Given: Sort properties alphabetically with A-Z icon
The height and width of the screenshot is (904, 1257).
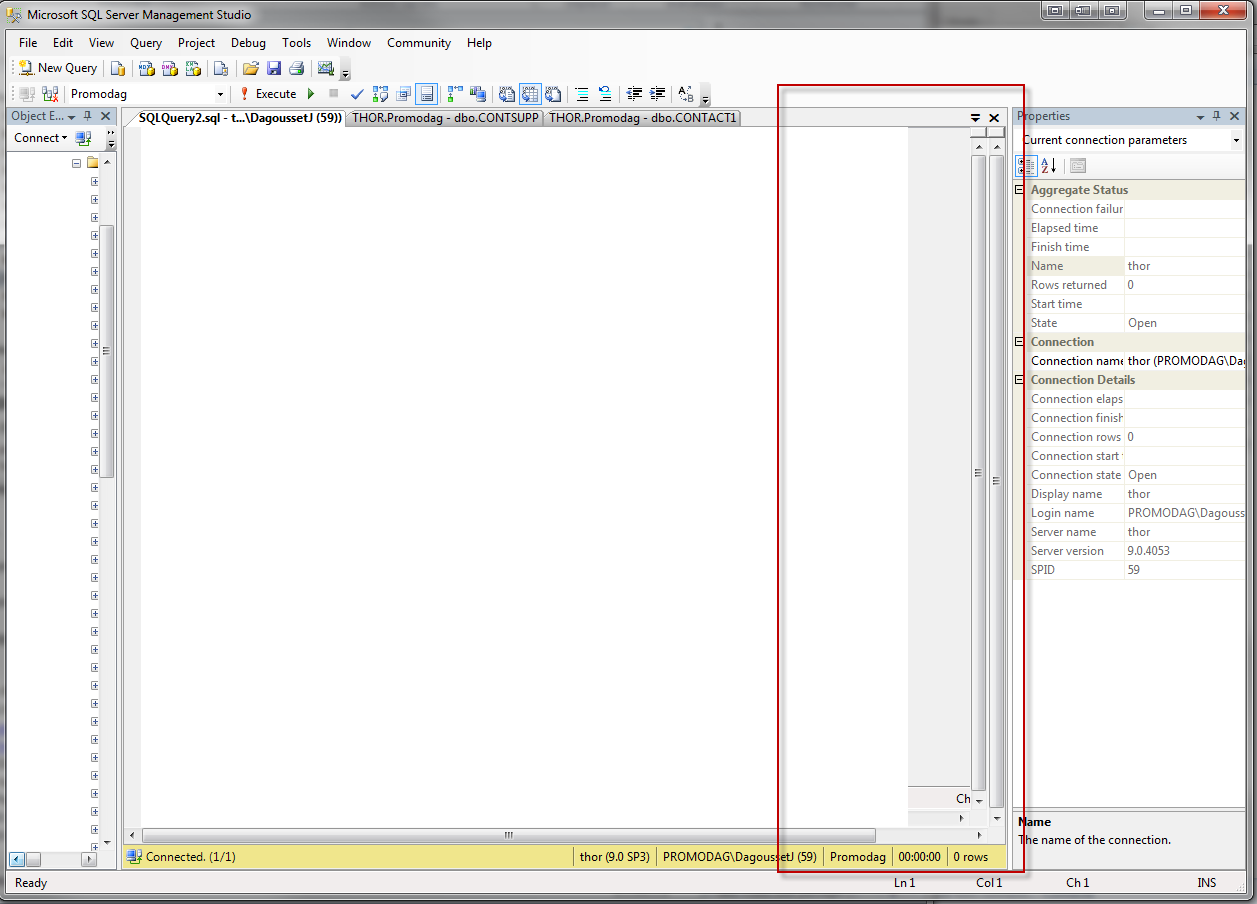Looking at the screenshot, I should tap(1048, 166).
